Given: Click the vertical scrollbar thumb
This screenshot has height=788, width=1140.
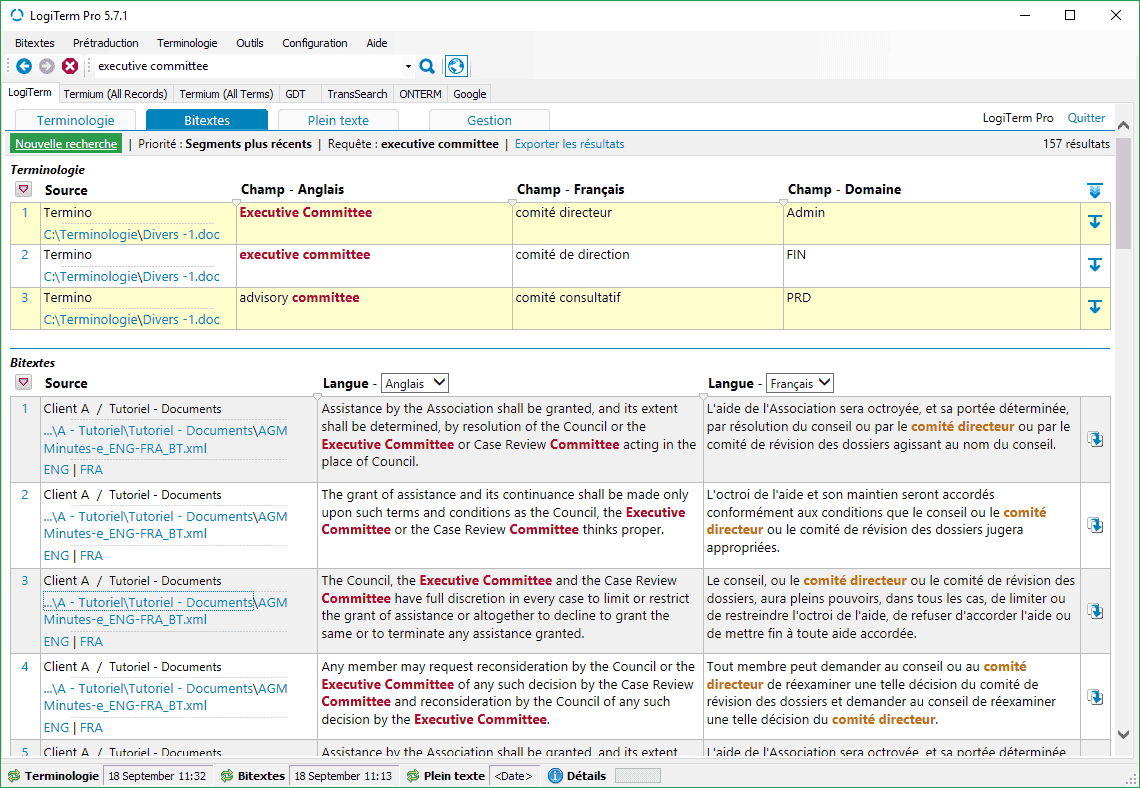Looking at the screenshot, I should coord(1124,195).
